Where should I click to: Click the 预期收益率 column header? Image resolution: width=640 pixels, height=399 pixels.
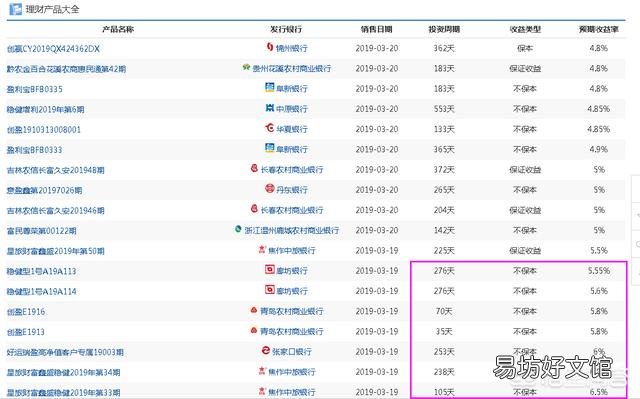[598, 29]
